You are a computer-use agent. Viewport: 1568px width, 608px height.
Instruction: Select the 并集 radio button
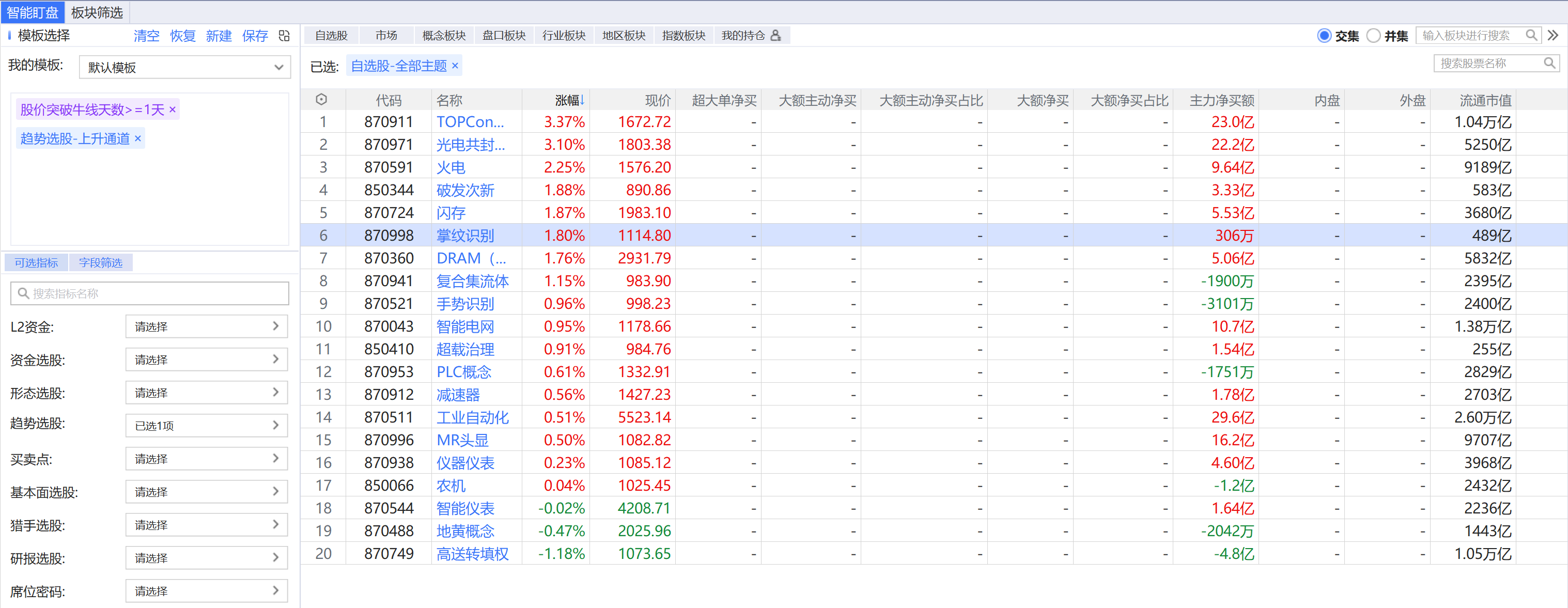pos(1373,36)
